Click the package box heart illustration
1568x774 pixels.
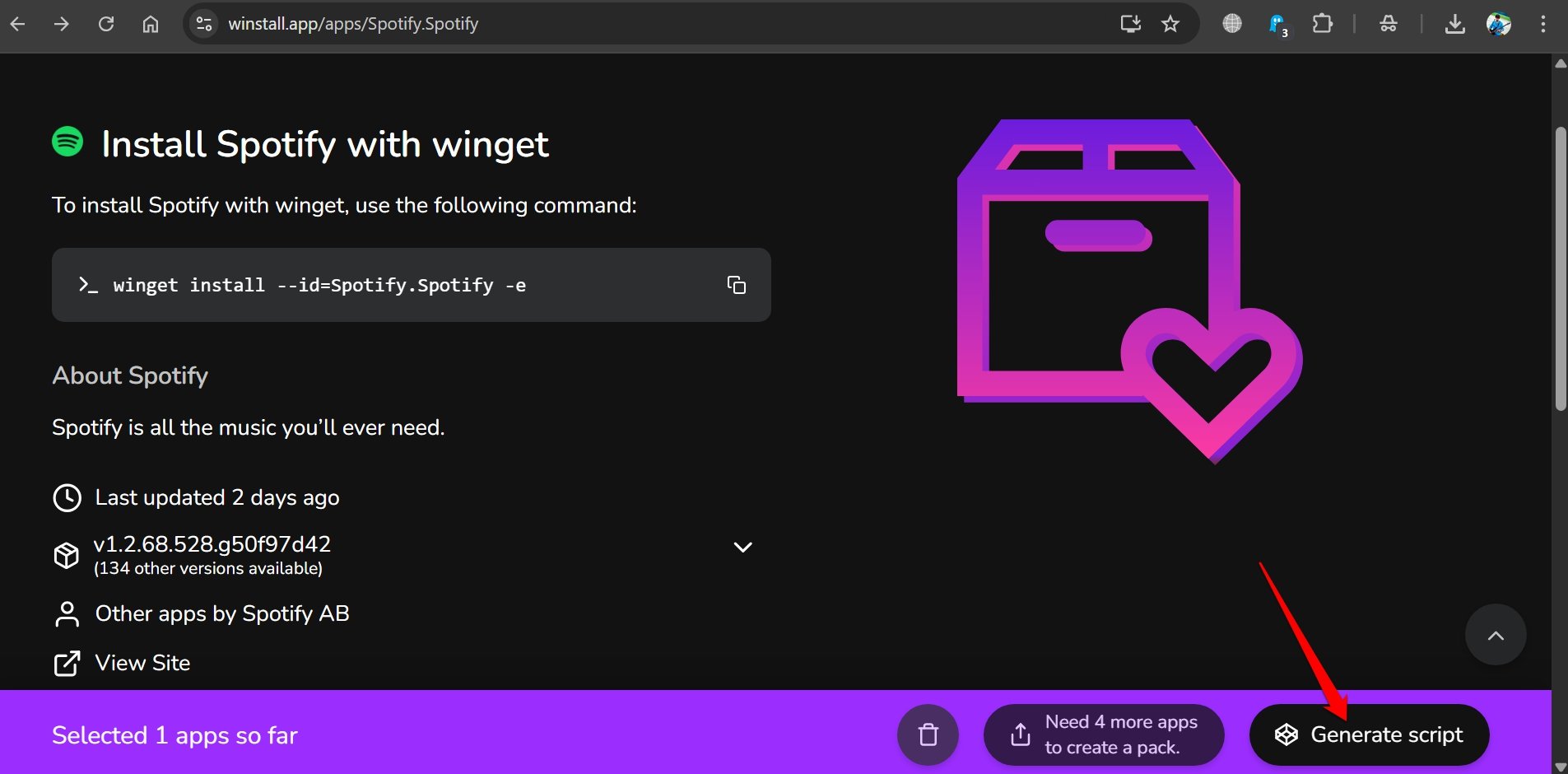coord(1129,291)
